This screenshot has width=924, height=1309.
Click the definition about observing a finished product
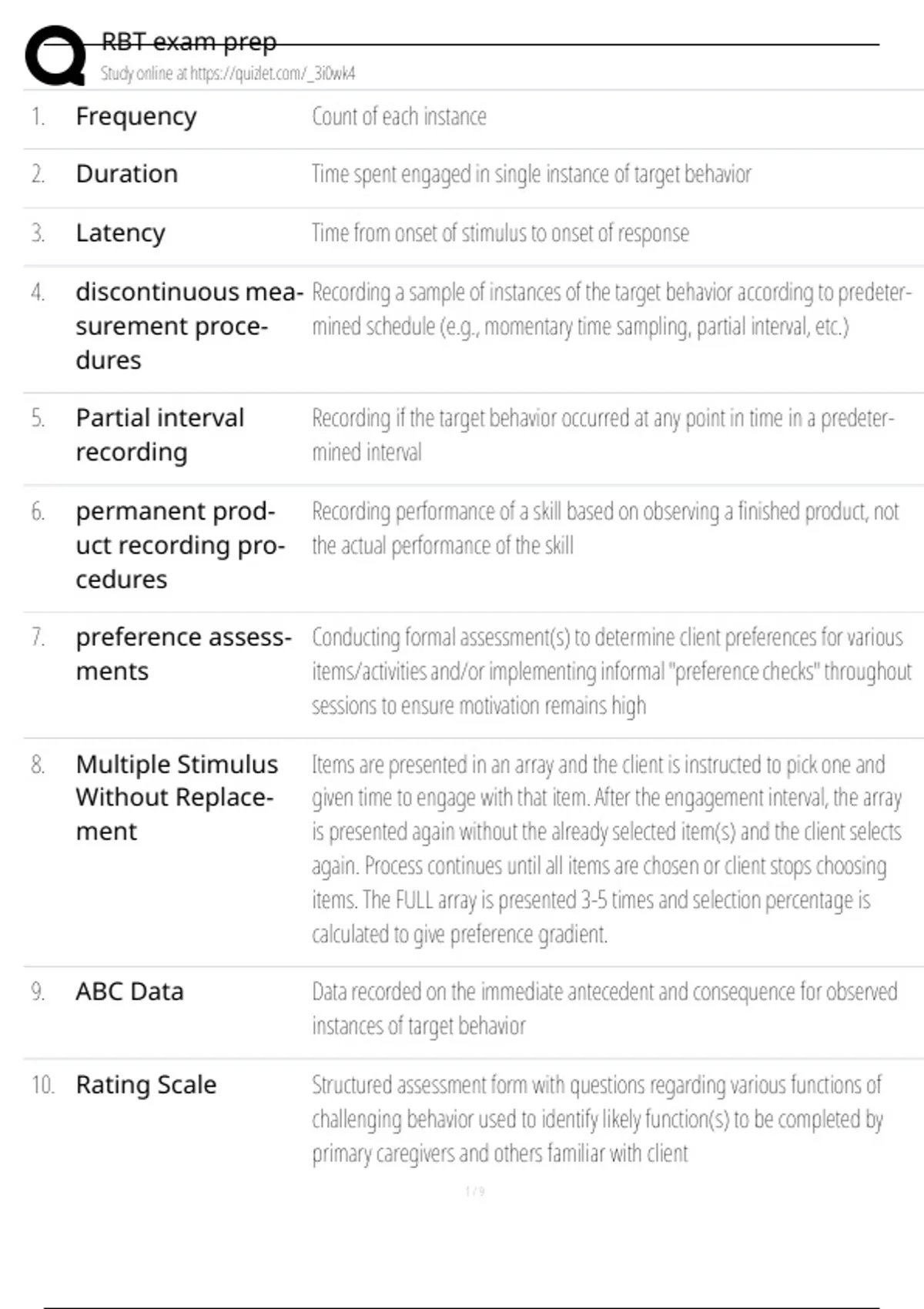[604, 528]
